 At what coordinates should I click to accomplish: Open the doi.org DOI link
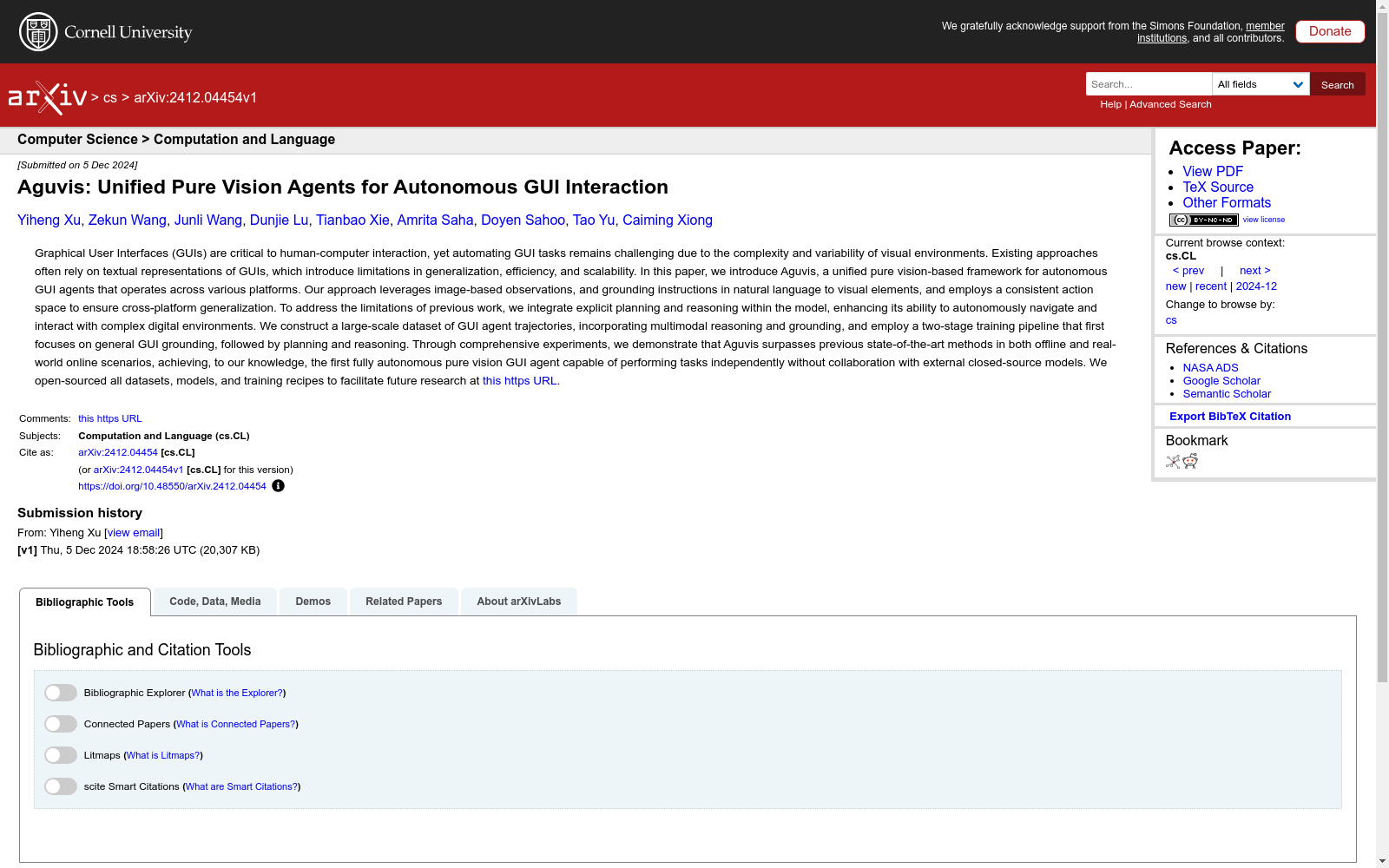click(172, 486)
